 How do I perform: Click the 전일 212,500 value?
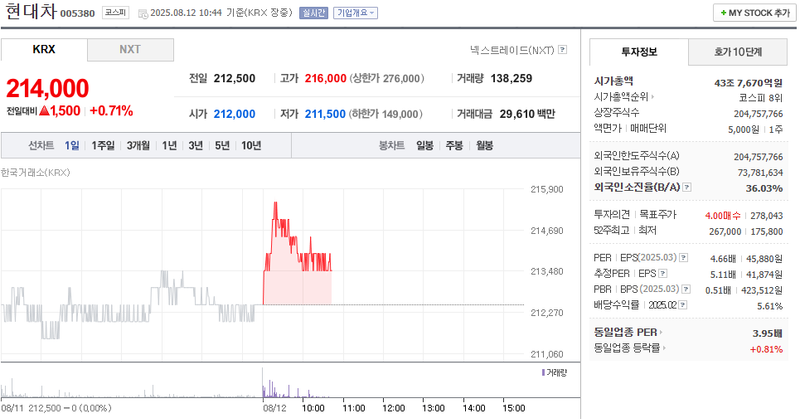pyautogui.click(x=234, y=79)
